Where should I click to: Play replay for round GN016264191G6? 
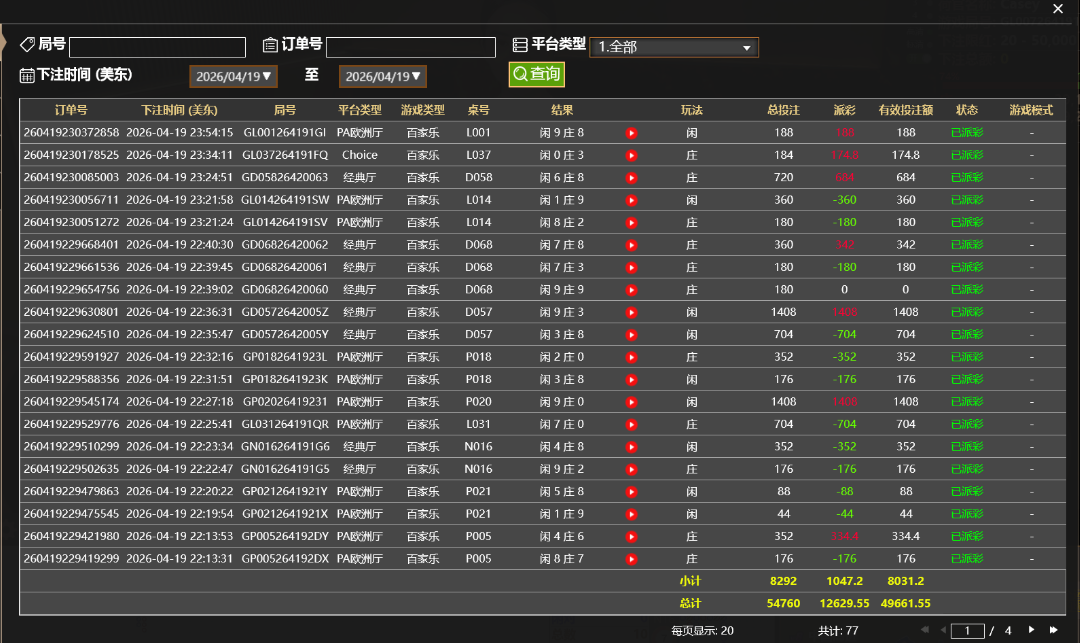pyautogui.click(x=631, y=447)
